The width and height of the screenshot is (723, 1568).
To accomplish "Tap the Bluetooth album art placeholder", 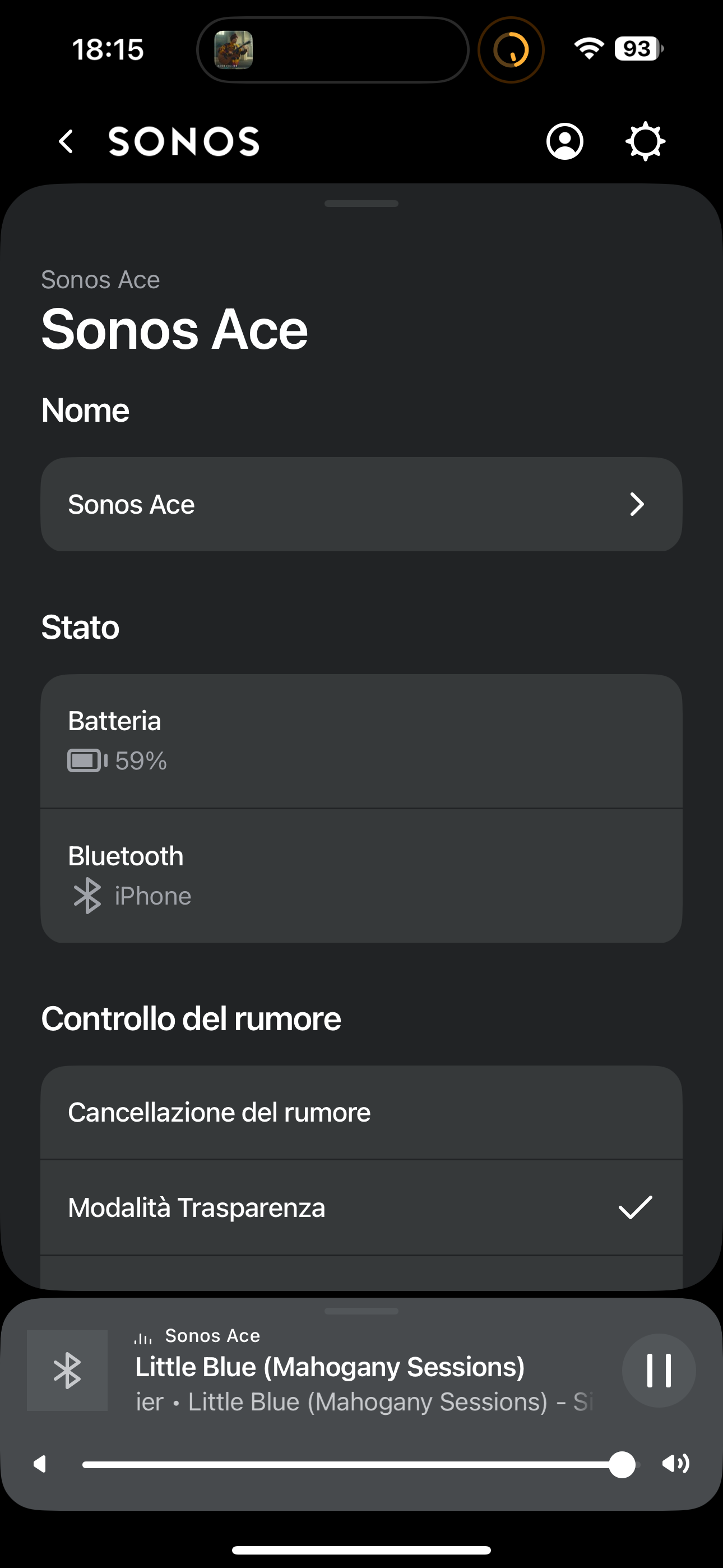I will [68, 1370].
